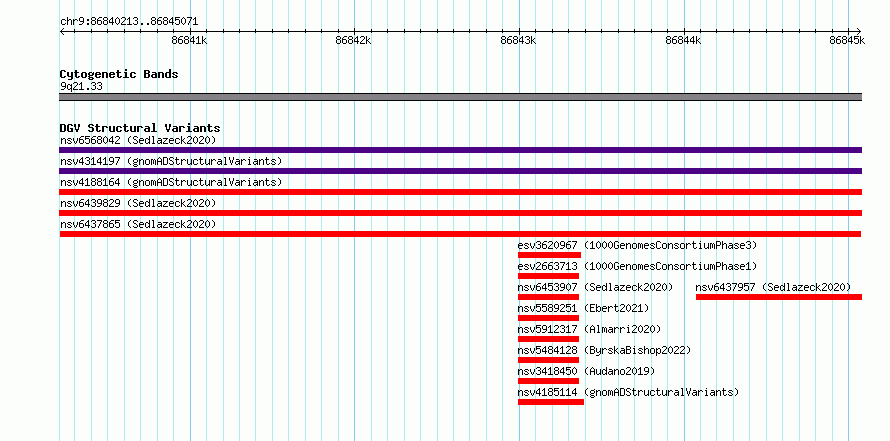
Task: Click the gray 9q21.33 cytogenetic band bar
Action: [x=460, y=97]
